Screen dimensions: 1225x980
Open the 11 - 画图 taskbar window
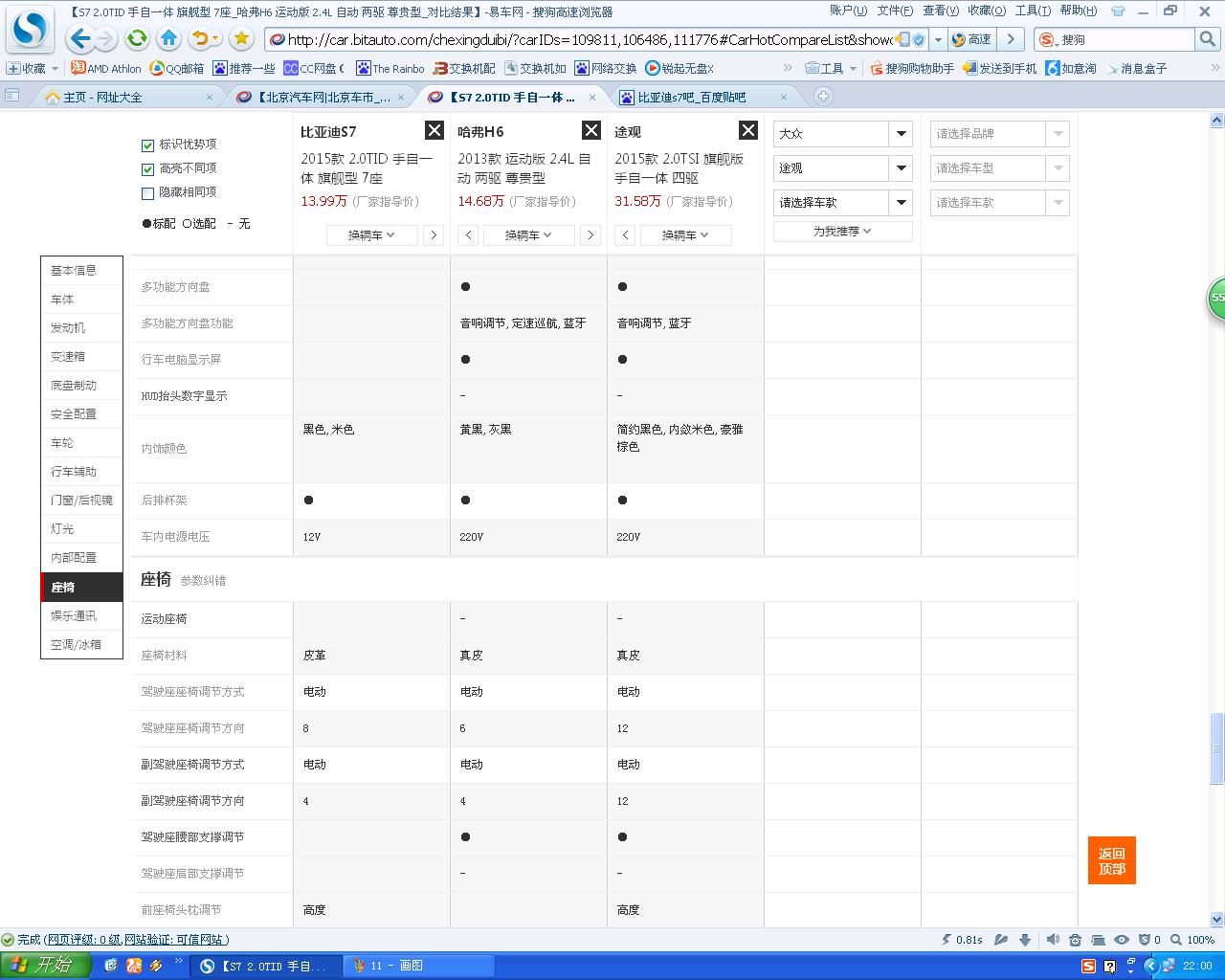420,966
